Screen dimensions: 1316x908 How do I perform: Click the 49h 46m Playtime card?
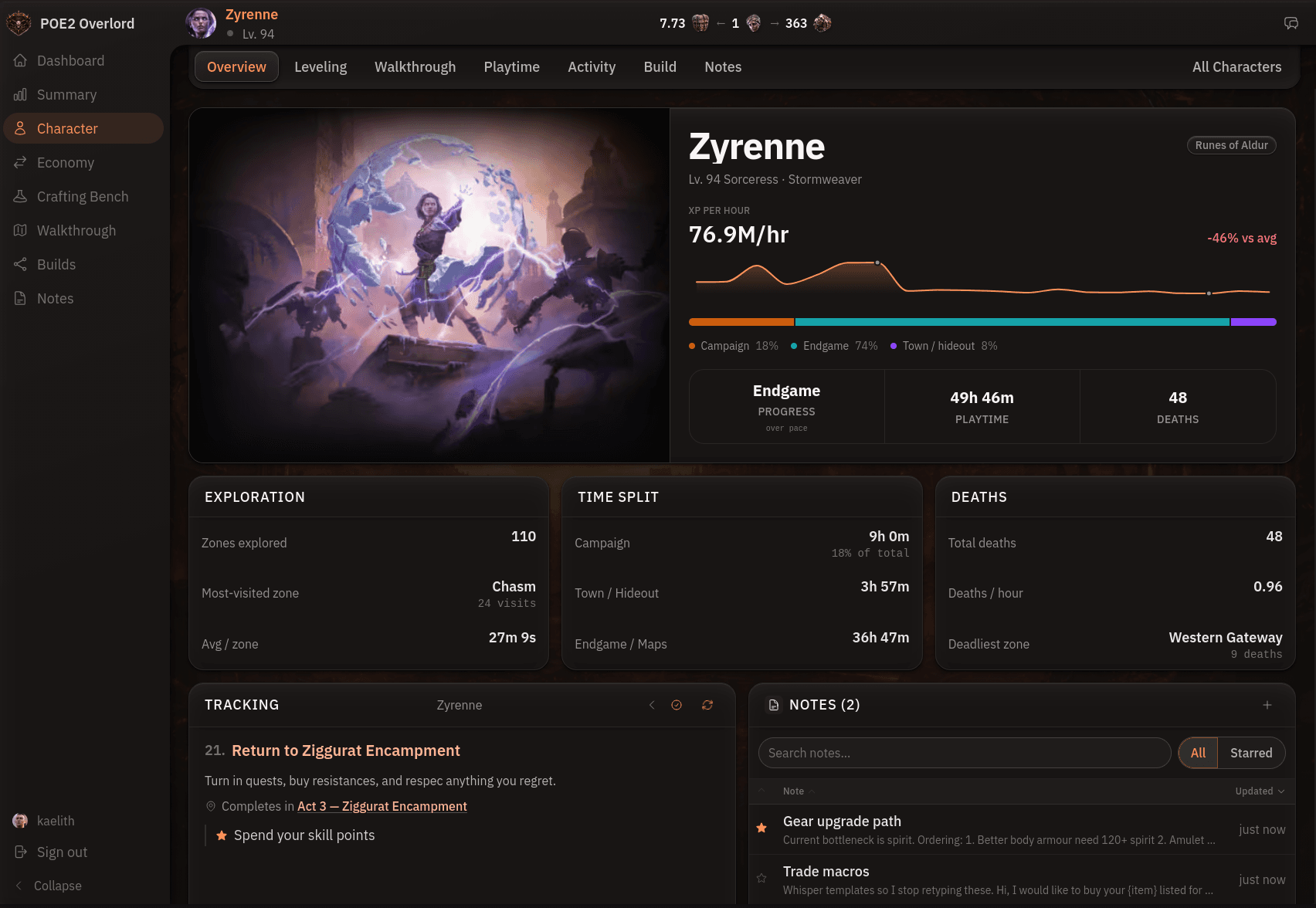pyautogui.click(x=982, y=407)
